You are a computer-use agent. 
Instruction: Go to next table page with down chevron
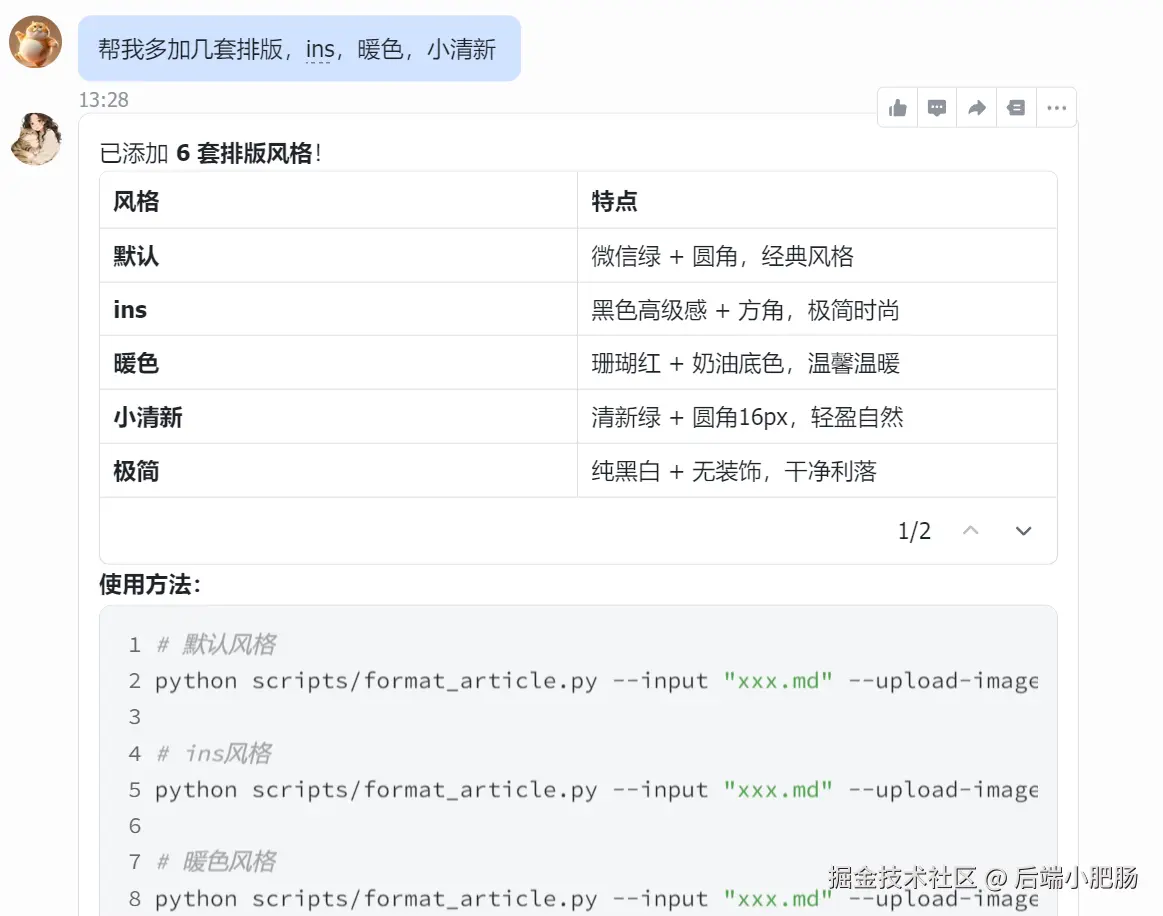tap(1023, 531)
